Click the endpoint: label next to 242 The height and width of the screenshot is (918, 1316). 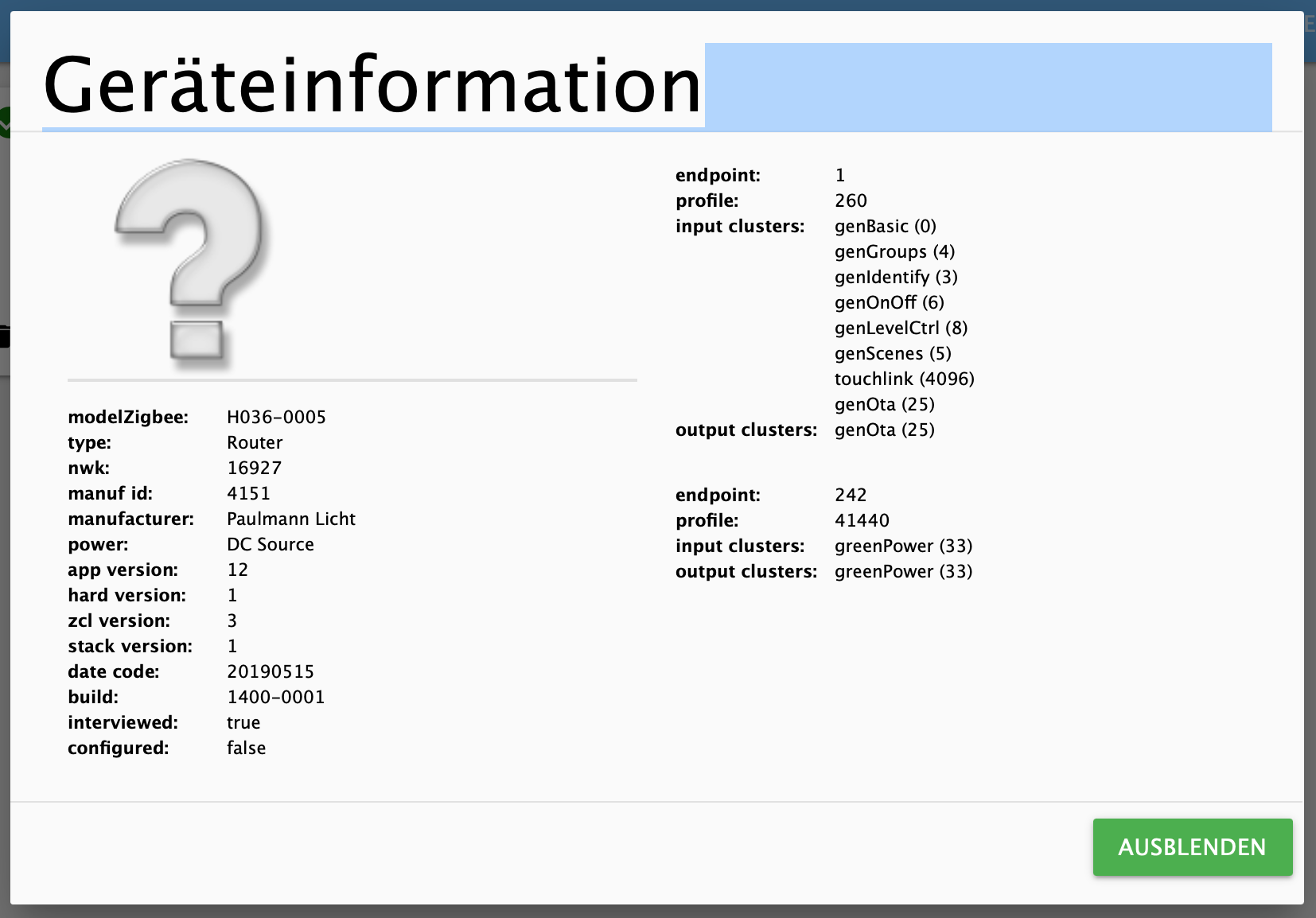coord(718,495)
